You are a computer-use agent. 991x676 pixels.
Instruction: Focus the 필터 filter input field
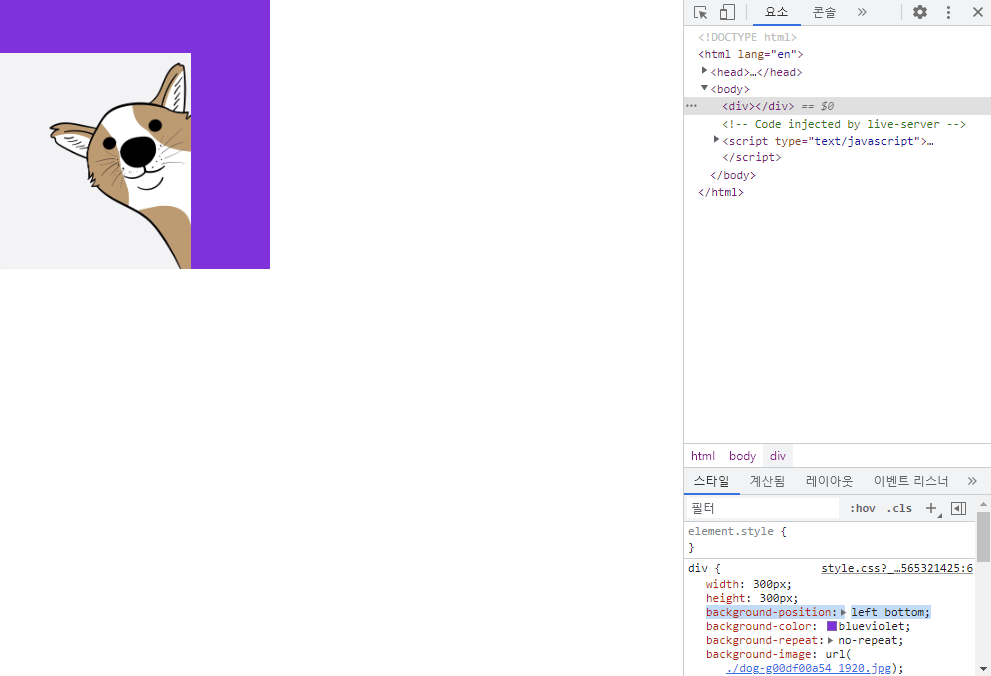[763, 508]
